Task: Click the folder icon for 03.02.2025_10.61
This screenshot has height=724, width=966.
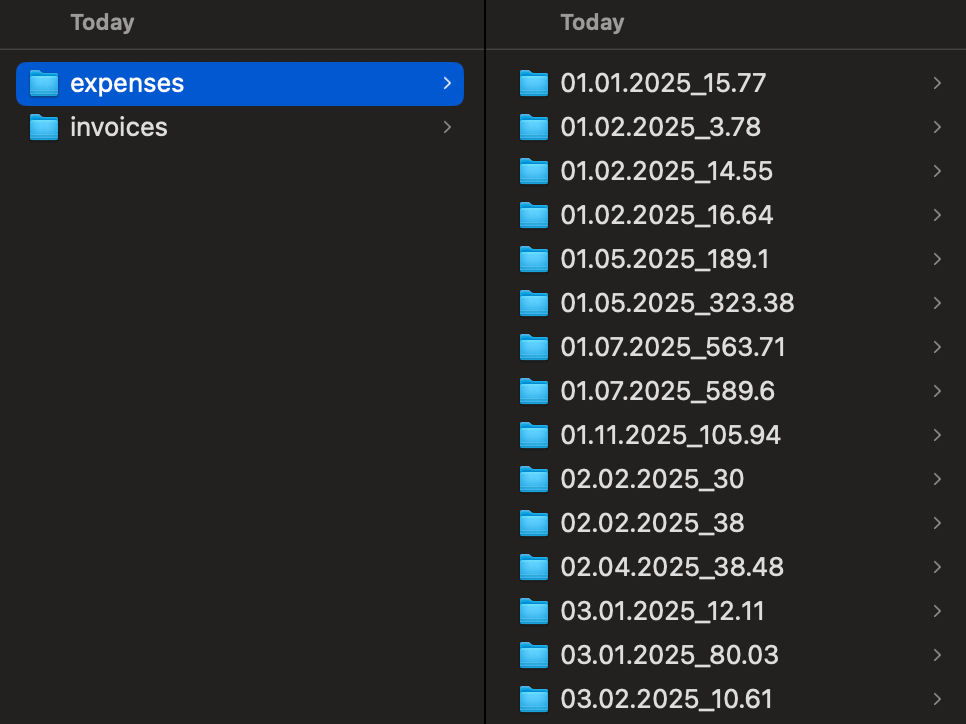Action: click(533, 699)
